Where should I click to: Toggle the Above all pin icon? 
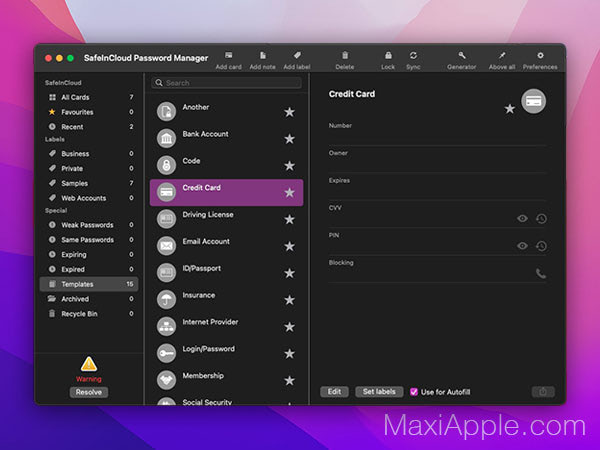click(x=502, y=55)
